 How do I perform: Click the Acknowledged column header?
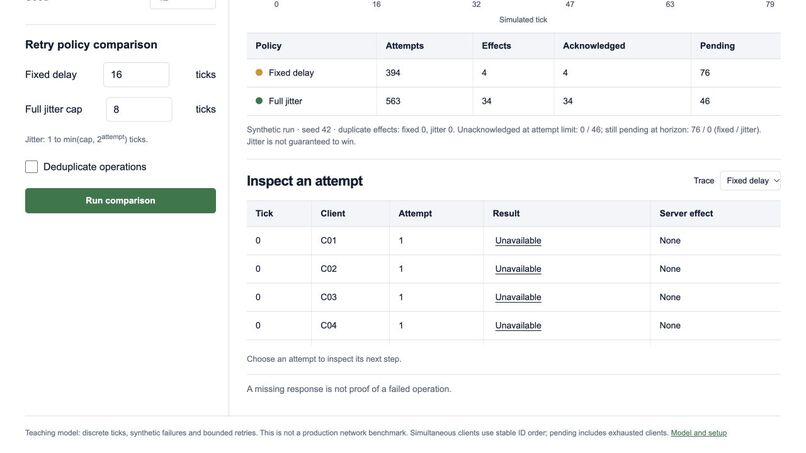click(594, 46)
